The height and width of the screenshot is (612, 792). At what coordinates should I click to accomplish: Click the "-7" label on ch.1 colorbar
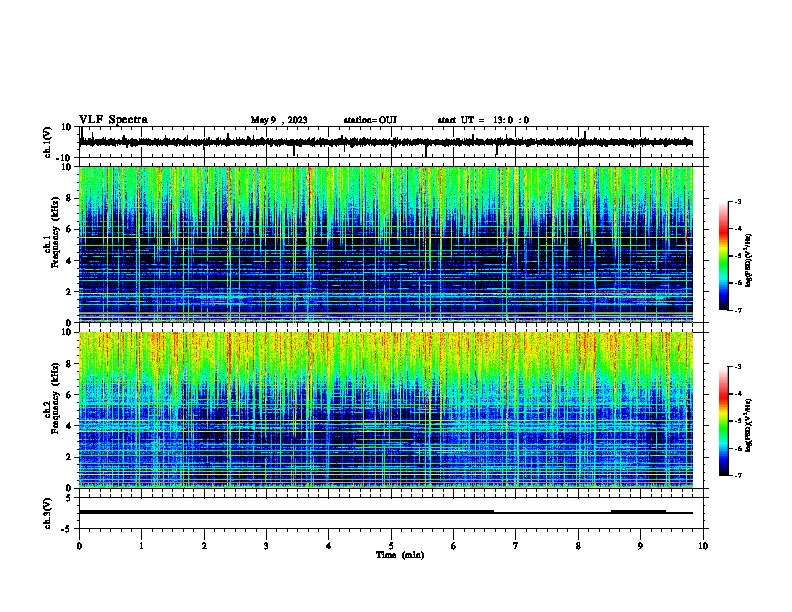coord(737,310)
